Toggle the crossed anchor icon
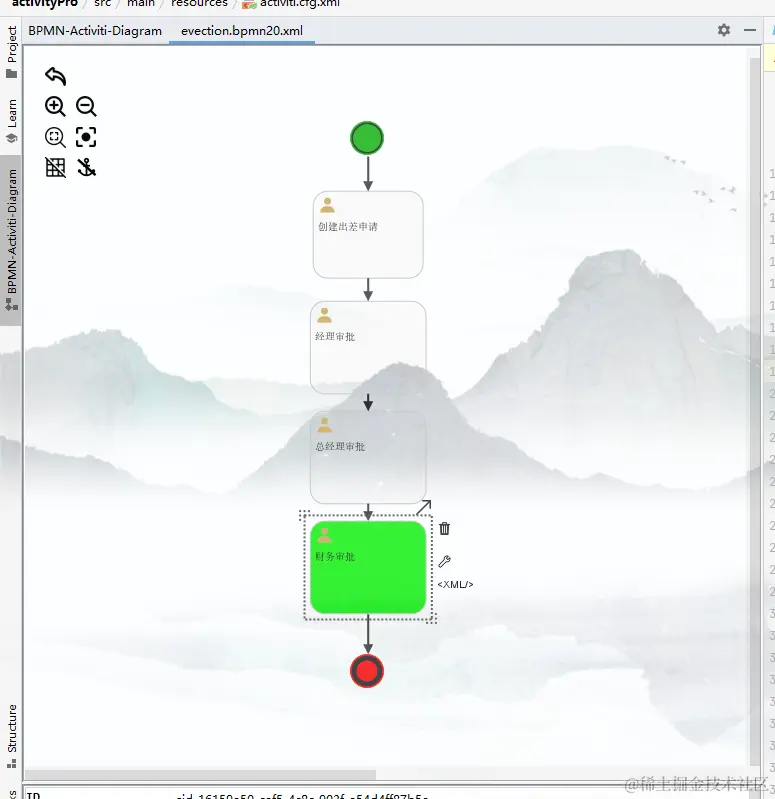Image resolution: width=775 pixels, height=799 pixels. pyautogui.click(x=86, y=167)
